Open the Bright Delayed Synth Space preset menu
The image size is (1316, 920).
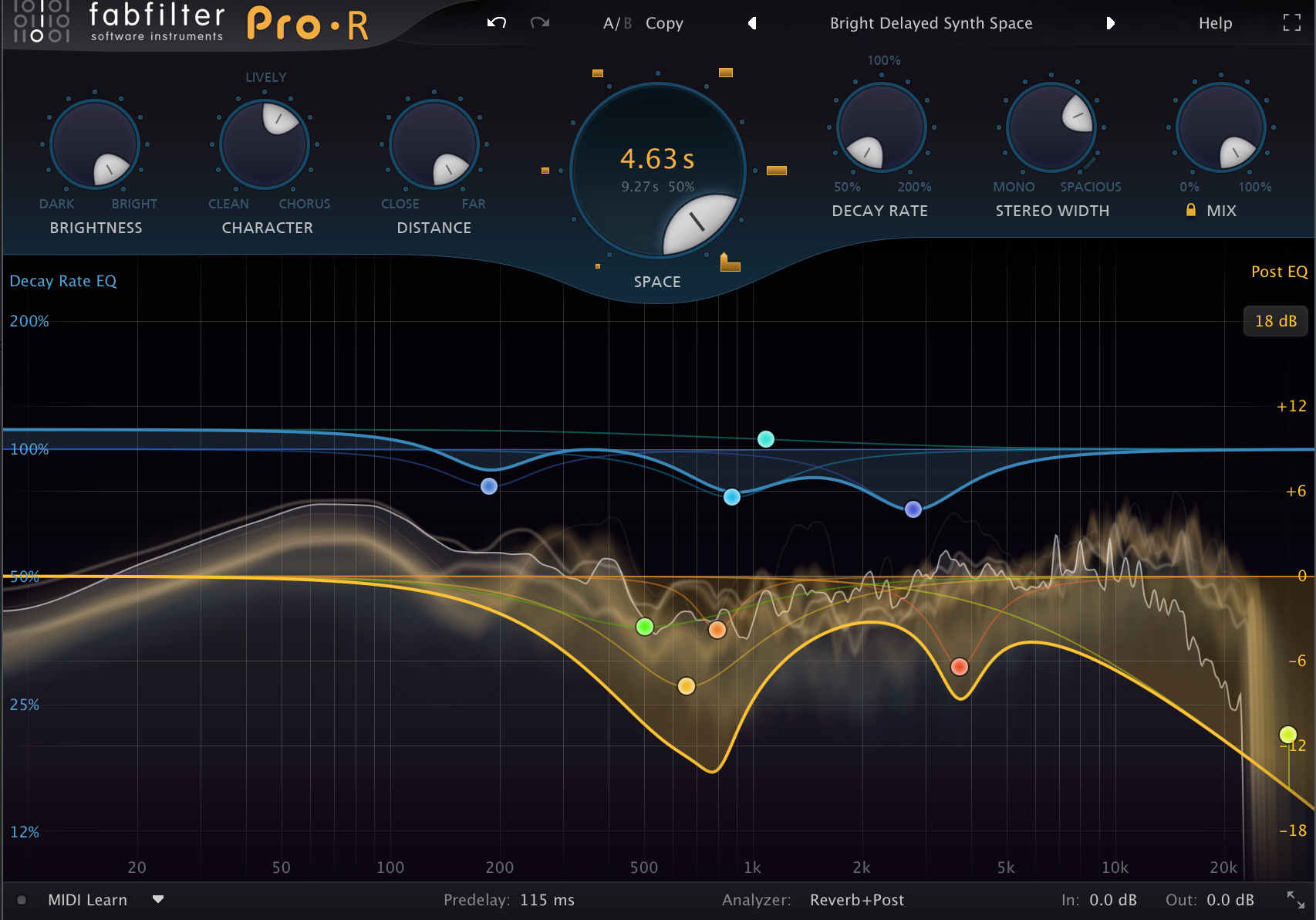[930, 23]
